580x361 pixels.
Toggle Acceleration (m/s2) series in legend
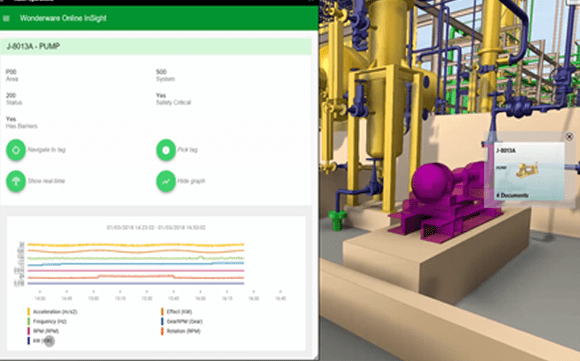pos(55,312)
